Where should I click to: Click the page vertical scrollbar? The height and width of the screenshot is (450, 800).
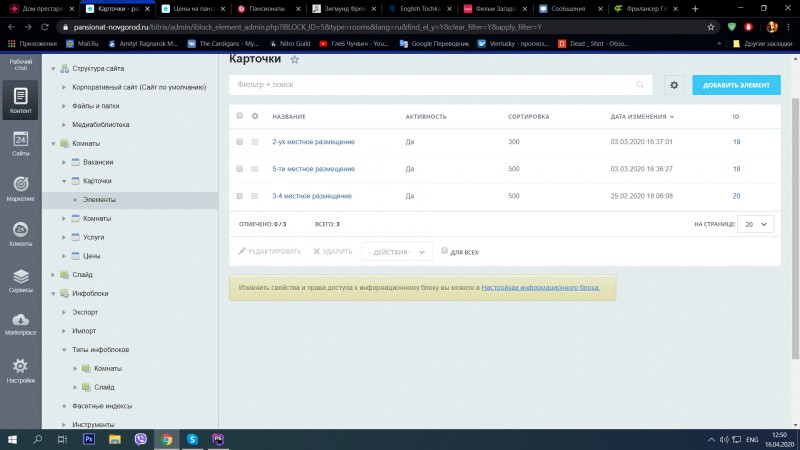pos(795,227)
